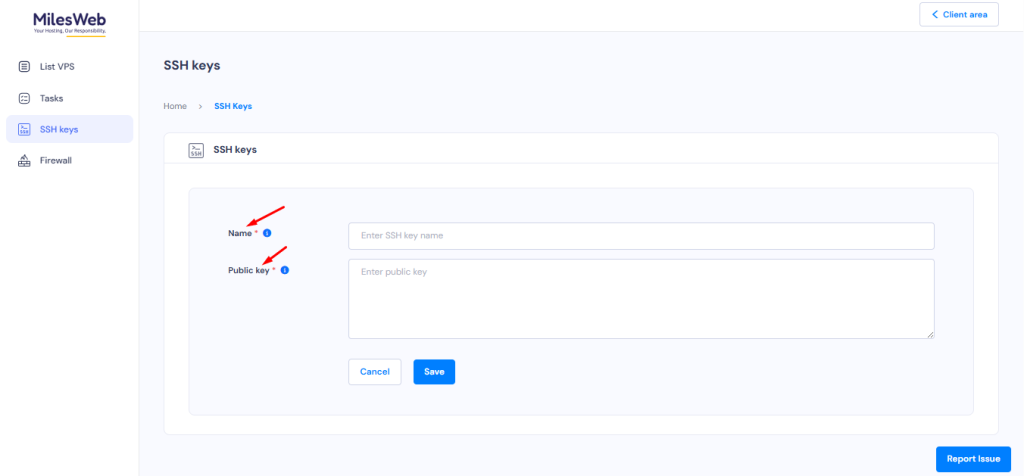Click the List VPS icon in sidebar
The width and height of the screenshot is (1024, 476).
24,67
